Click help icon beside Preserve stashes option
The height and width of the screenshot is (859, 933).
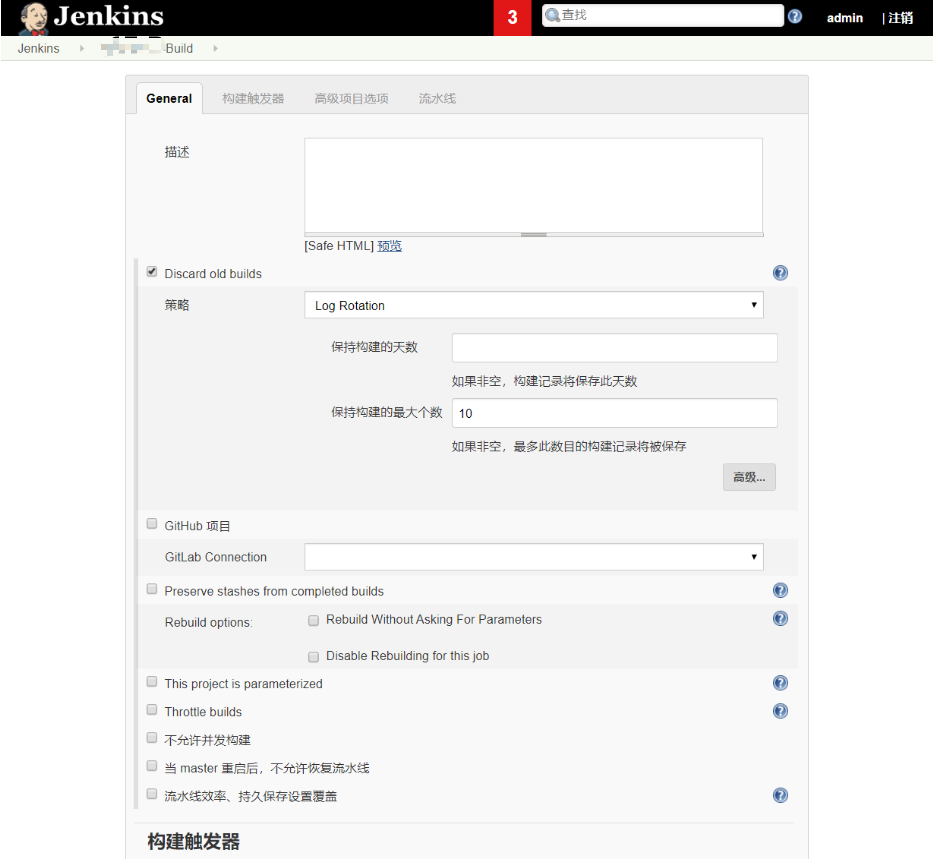point(780,590)
